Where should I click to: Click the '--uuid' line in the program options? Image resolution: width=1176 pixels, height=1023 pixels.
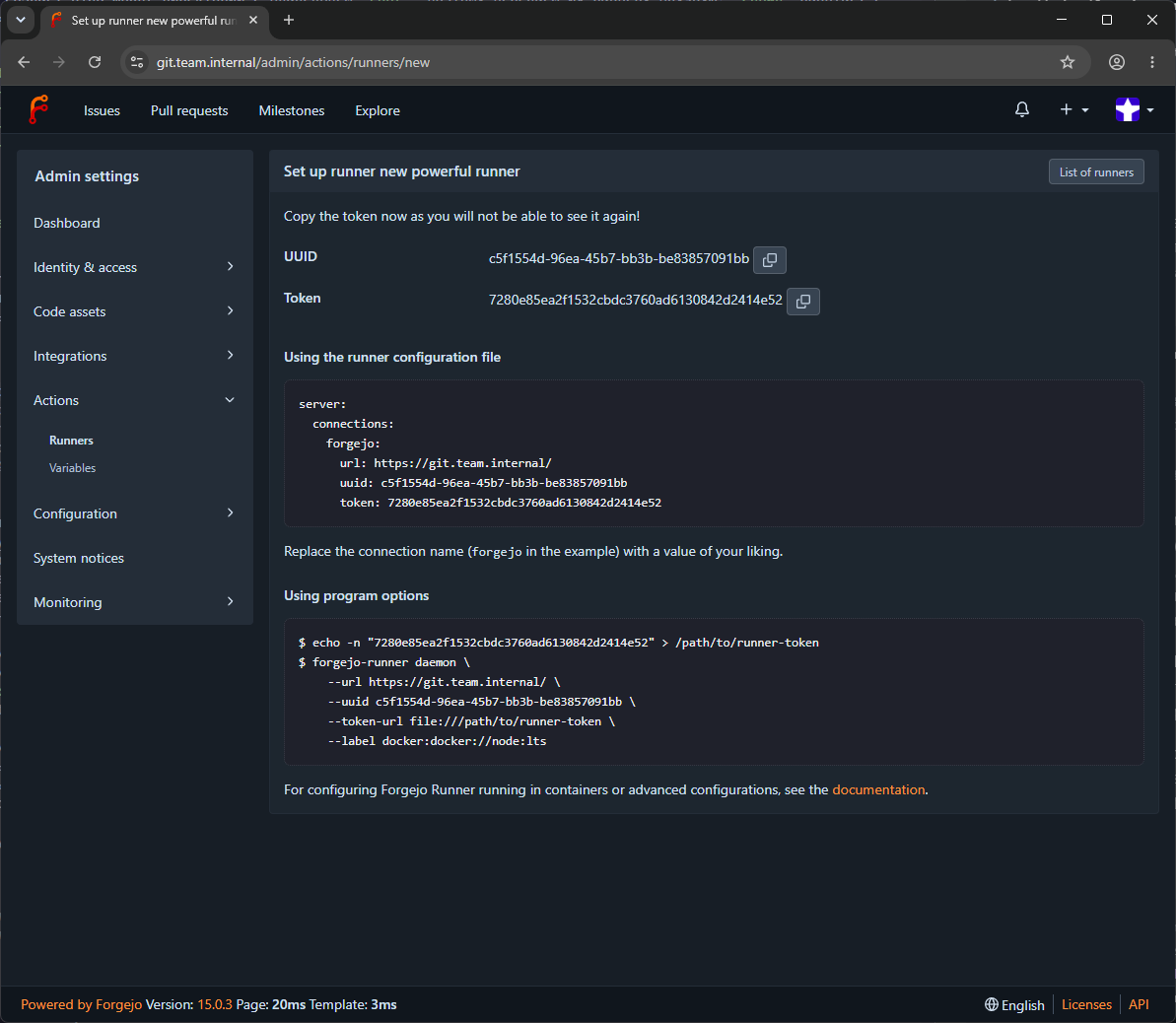point(481,702)
